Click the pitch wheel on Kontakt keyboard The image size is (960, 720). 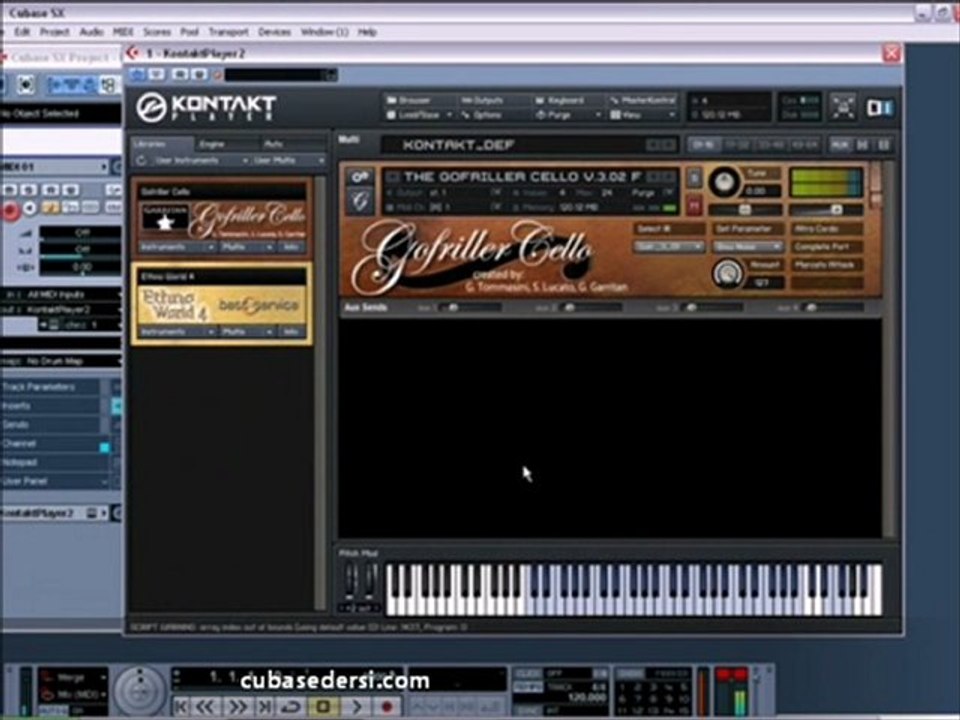(350, 580)
